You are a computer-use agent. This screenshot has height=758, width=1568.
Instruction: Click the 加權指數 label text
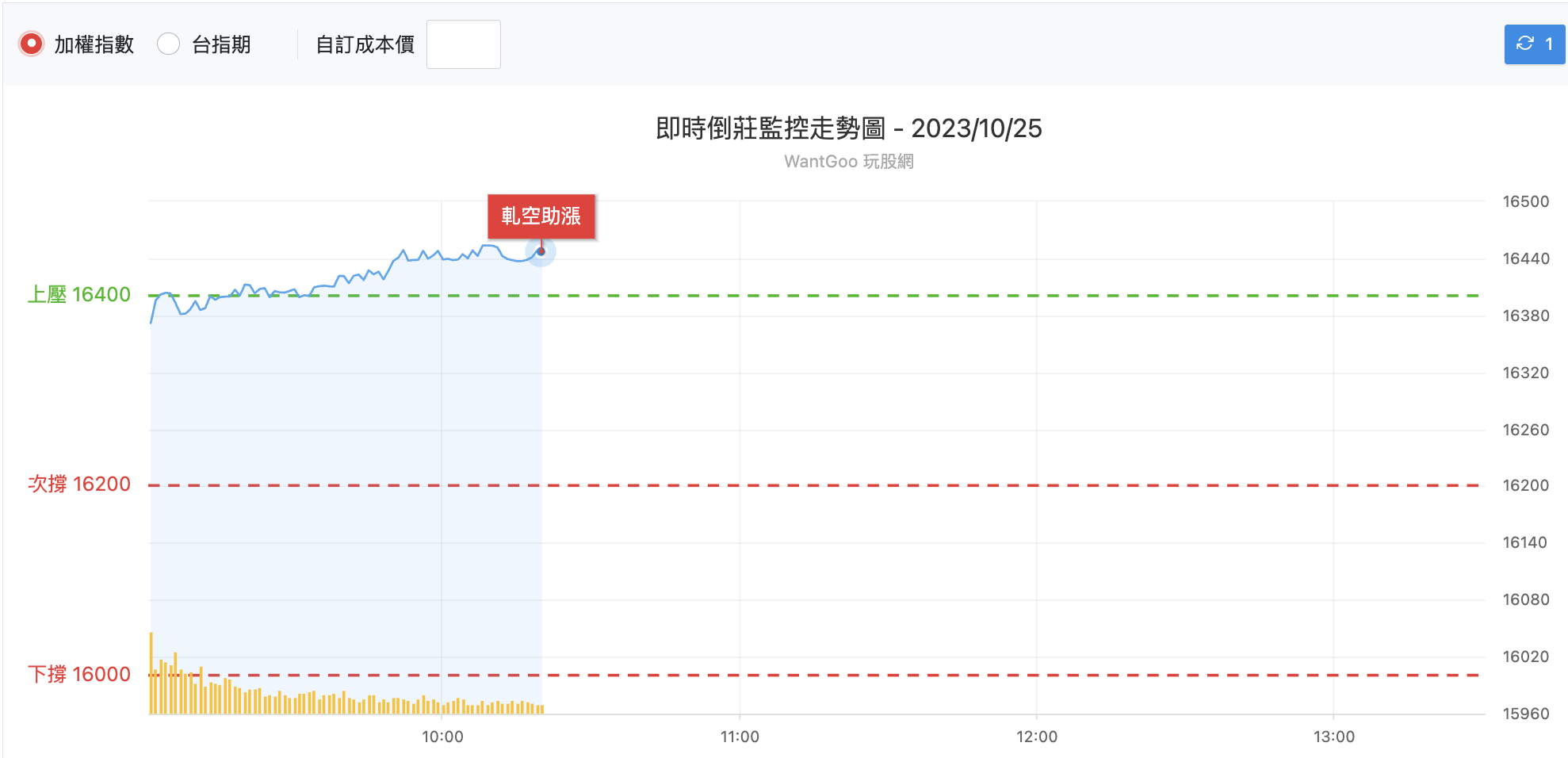point(94,44)
